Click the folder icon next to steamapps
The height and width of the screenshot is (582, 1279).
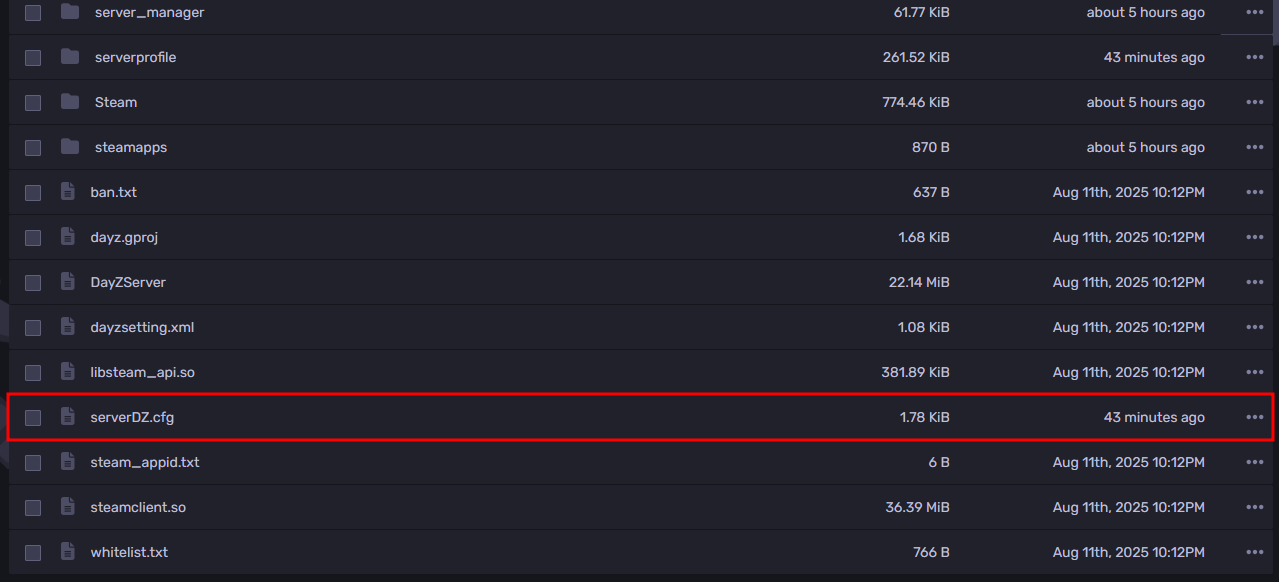69,147
